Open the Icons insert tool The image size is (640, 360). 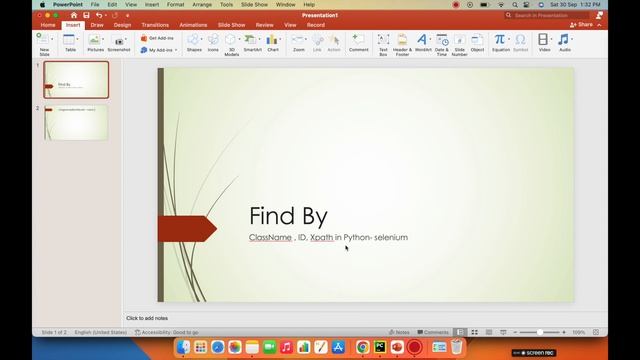click(213, 43)
